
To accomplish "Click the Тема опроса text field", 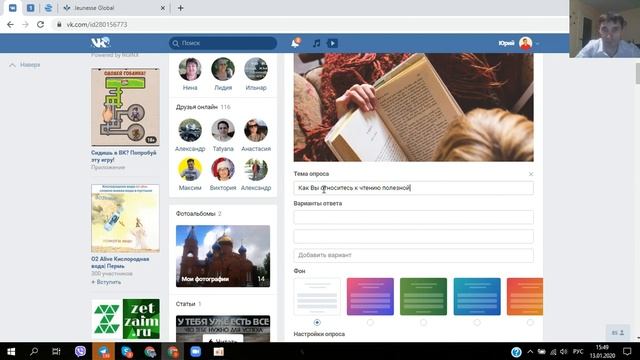I will coord(413,188).
